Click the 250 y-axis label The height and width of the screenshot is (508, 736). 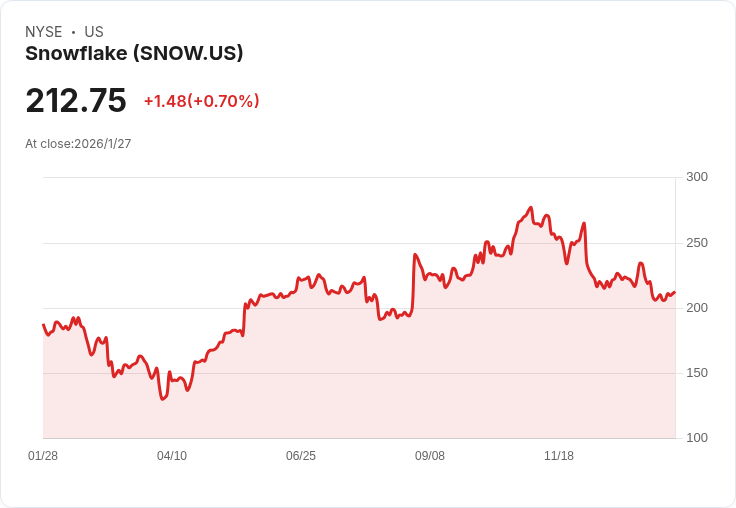[x=697, y=243]
